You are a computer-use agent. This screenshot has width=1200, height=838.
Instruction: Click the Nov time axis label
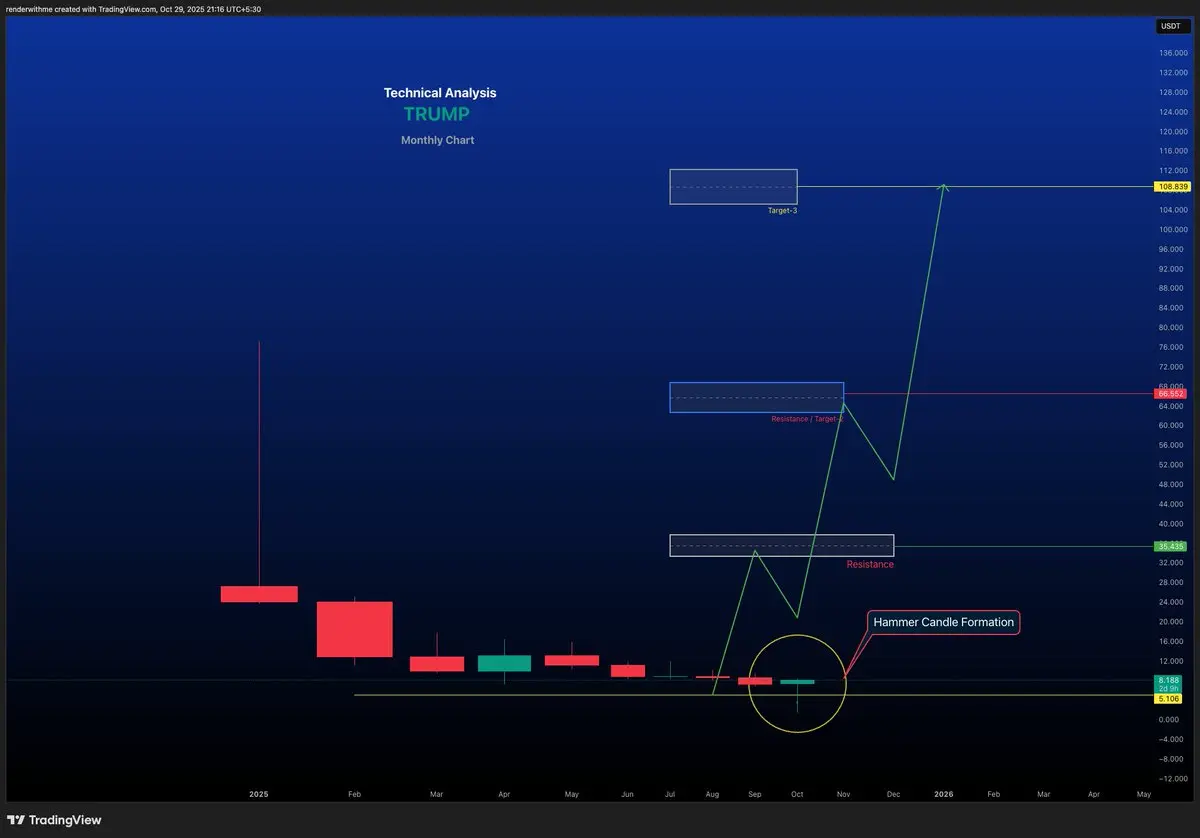[x=844, y=794]
